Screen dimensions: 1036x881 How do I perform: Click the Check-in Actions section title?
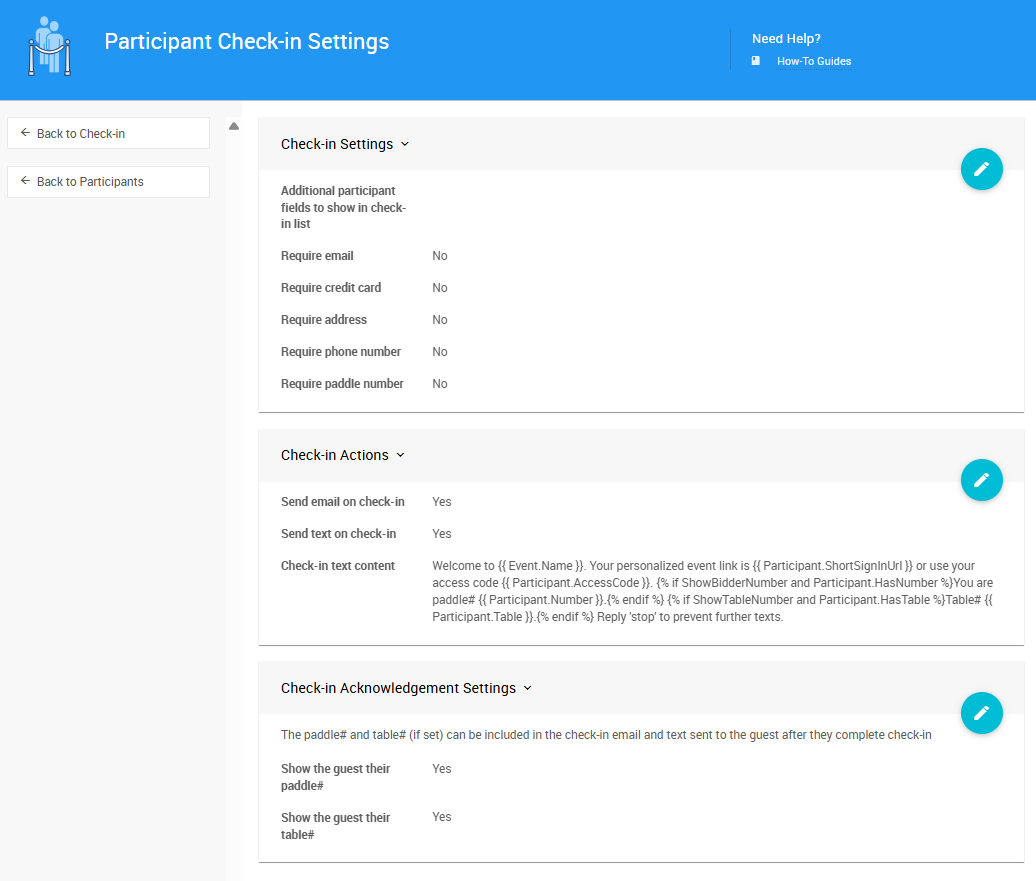[x=335, y=455]
